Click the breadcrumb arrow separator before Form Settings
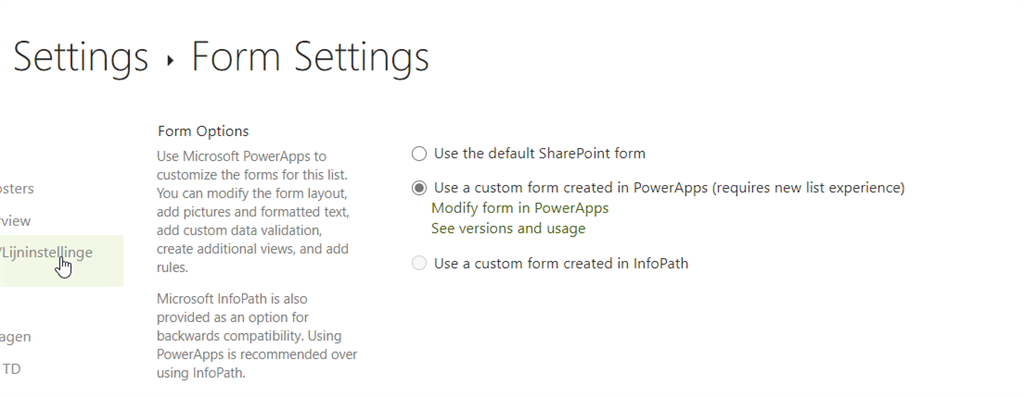The image size is (1024, 397). (170, 61)
